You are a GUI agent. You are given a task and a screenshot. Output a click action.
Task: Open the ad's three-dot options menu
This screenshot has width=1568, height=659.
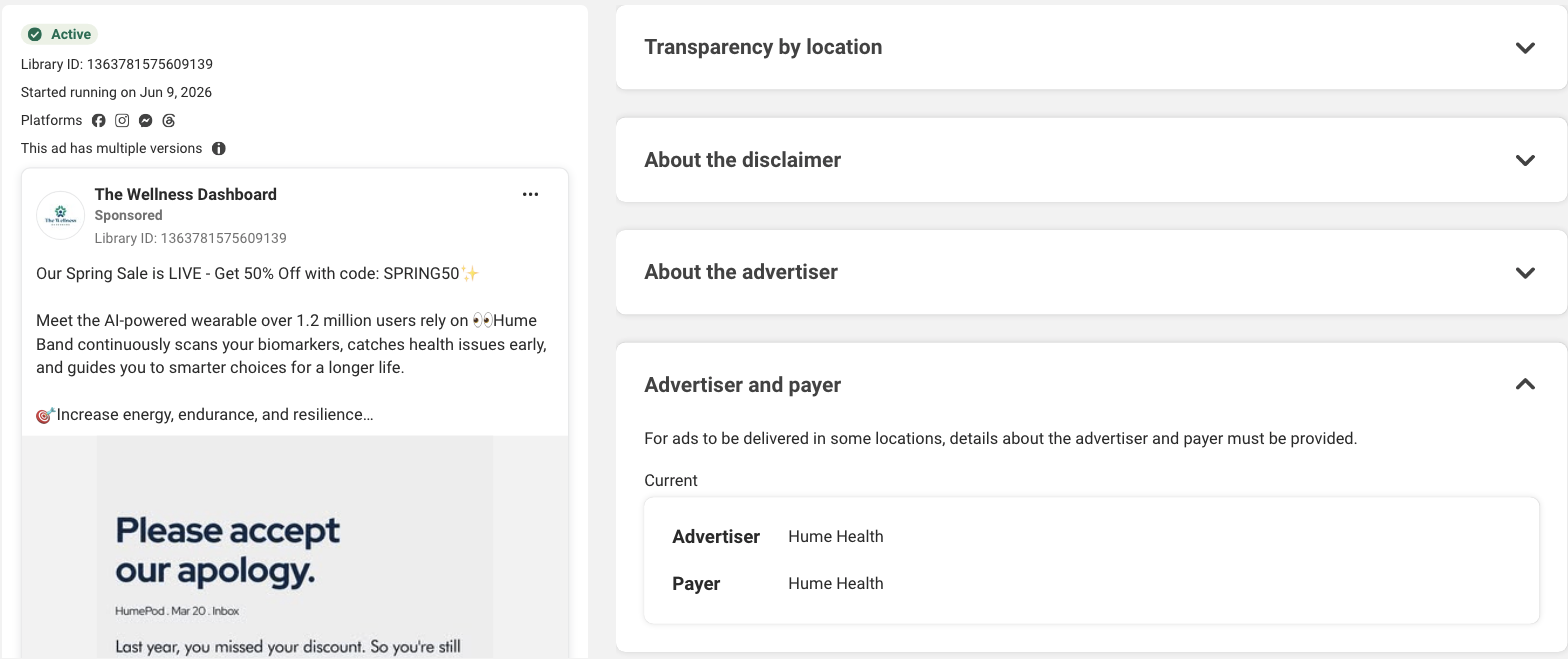531,194
